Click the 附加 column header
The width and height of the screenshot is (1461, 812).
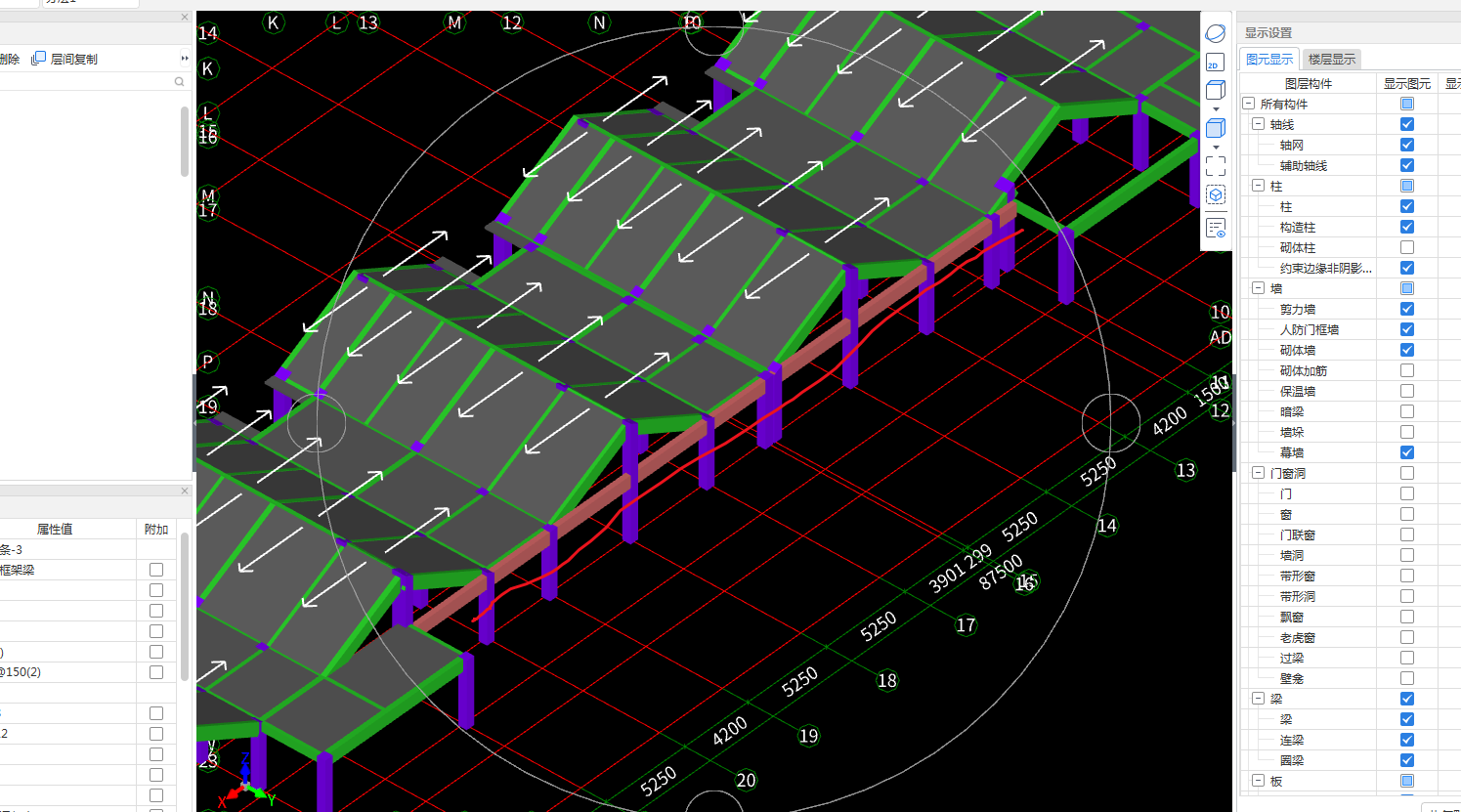click(156, 529)
